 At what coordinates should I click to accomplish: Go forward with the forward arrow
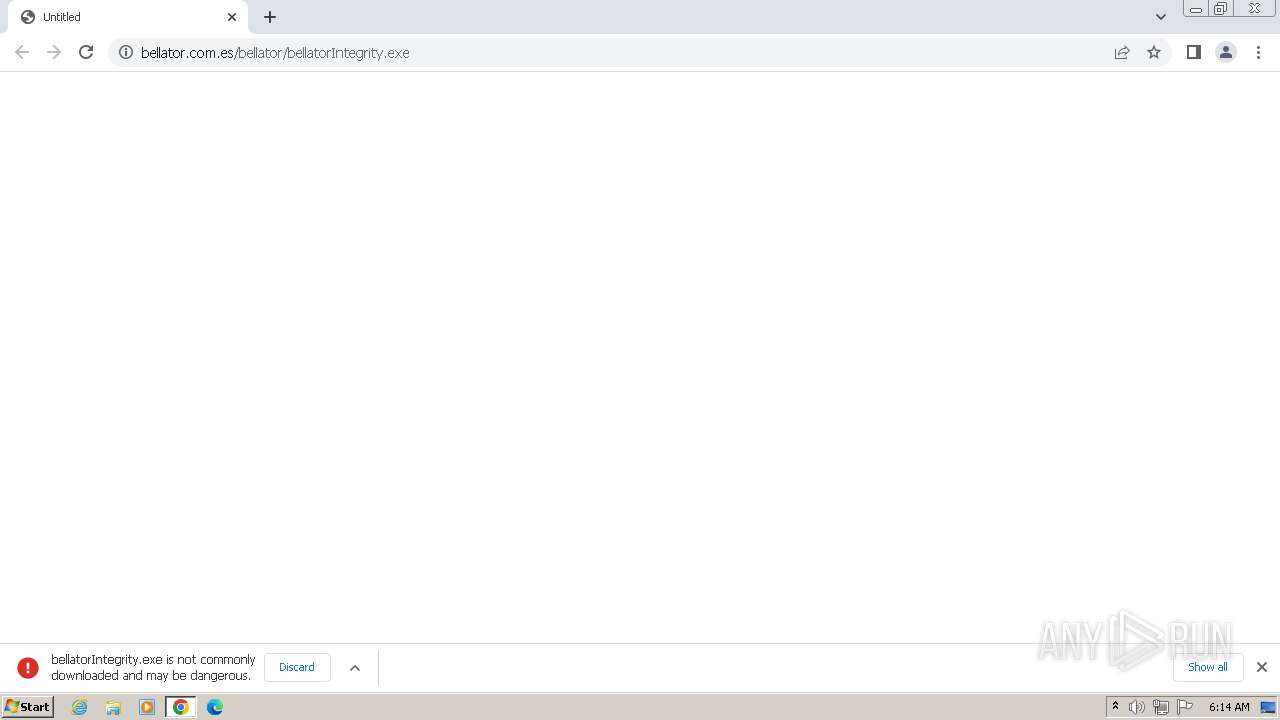coord(54,52)
